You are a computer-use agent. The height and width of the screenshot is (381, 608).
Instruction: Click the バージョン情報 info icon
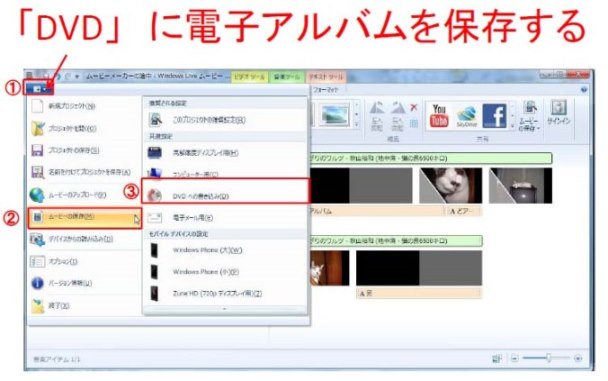pyautogui.click(x=37, y=283)
